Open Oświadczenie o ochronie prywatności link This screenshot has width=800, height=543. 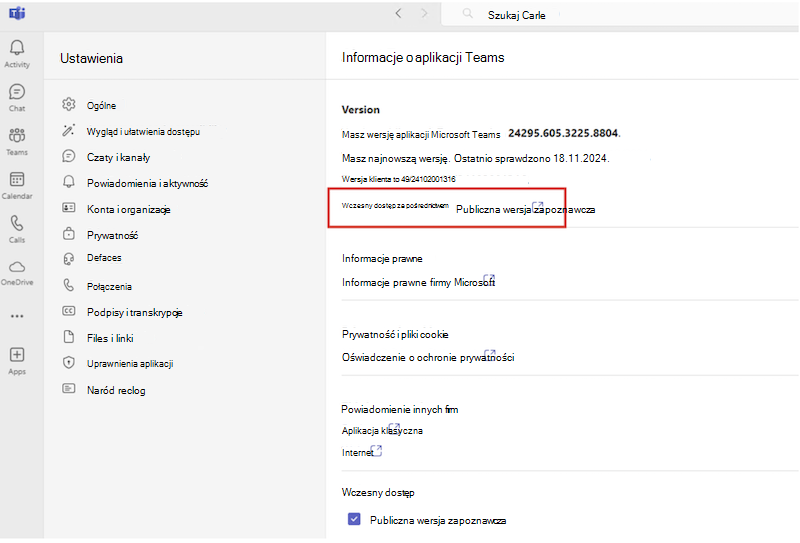[x=428, y=357]
